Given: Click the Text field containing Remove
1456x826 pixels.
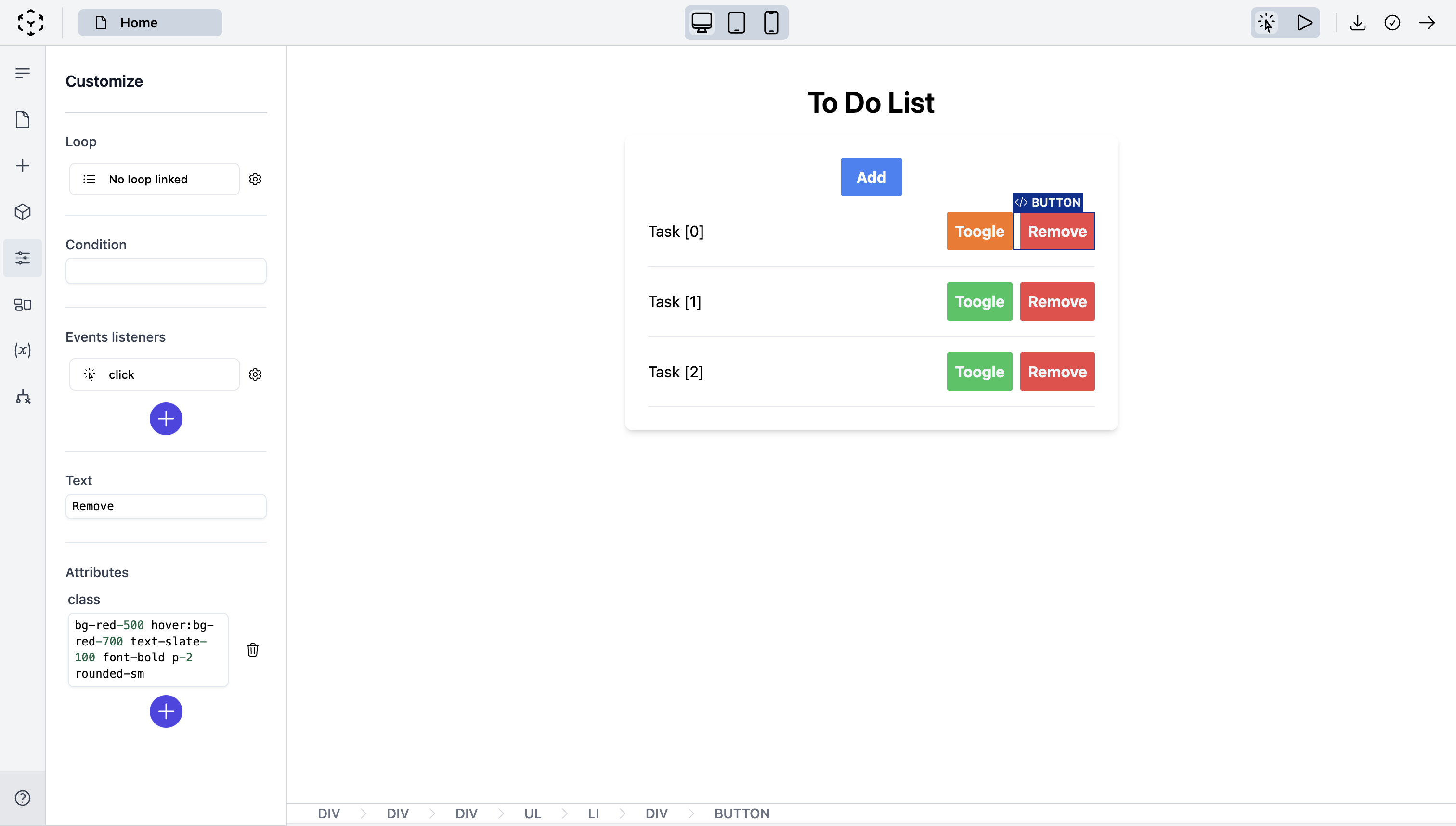Looking at the screenshot, I should [x=166, y=506].
